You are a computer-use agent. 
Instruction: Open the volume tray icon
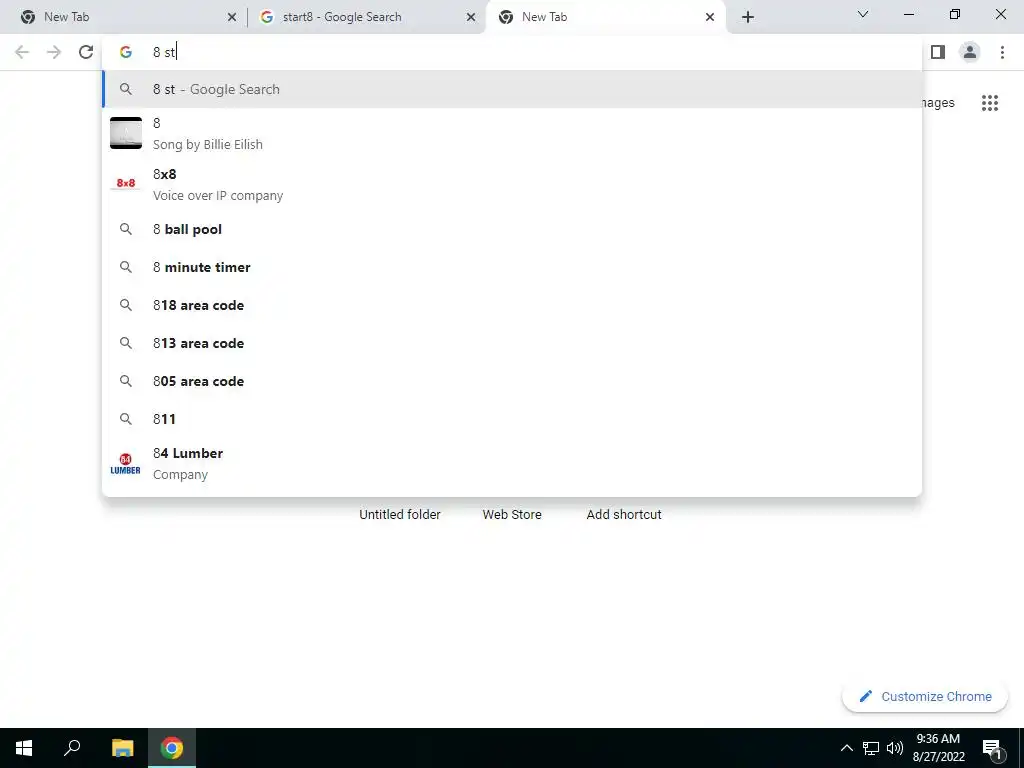point(895,748)
